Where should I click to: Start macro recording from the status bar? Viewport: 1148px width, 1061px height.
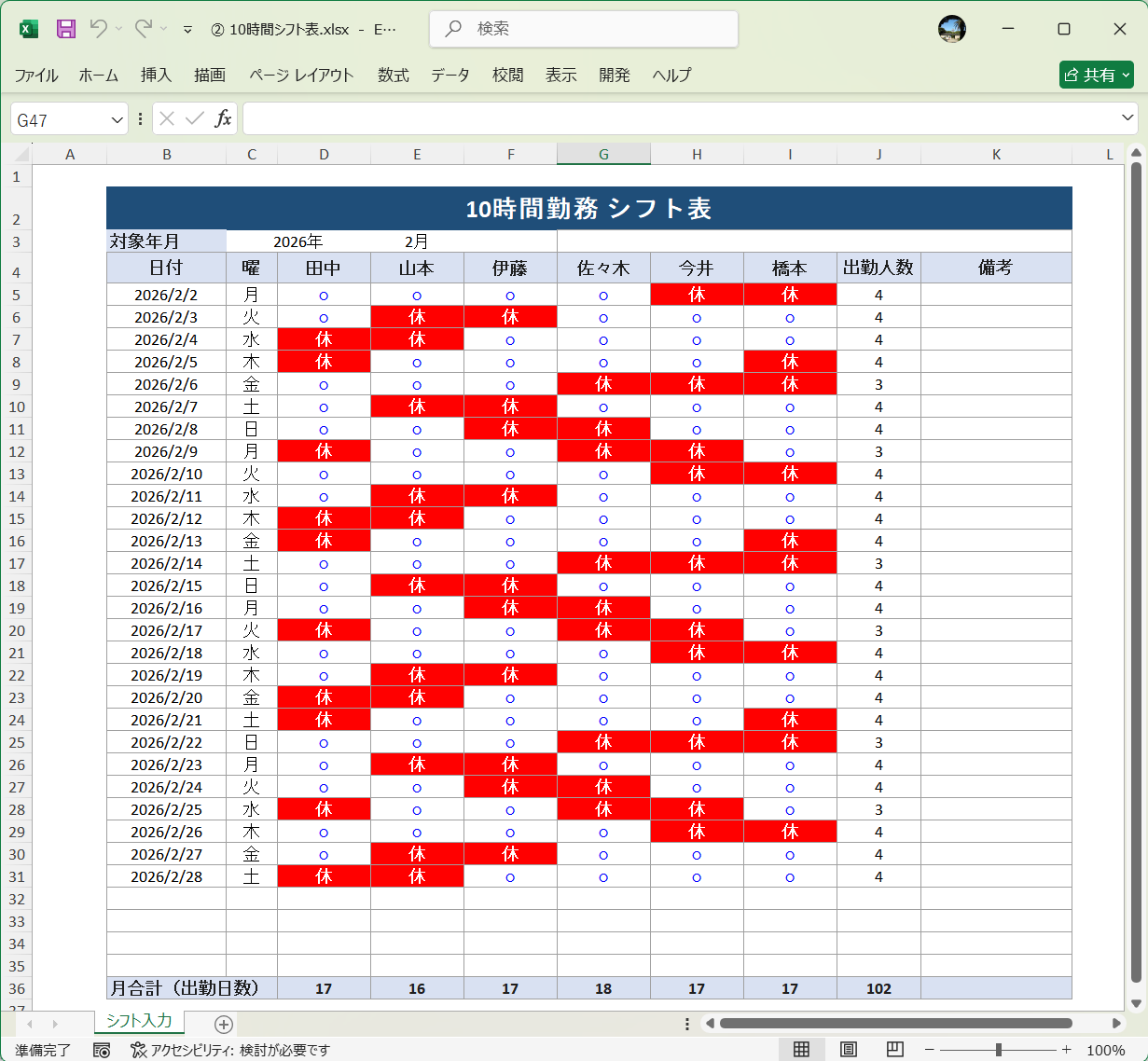pos(102,1050)
